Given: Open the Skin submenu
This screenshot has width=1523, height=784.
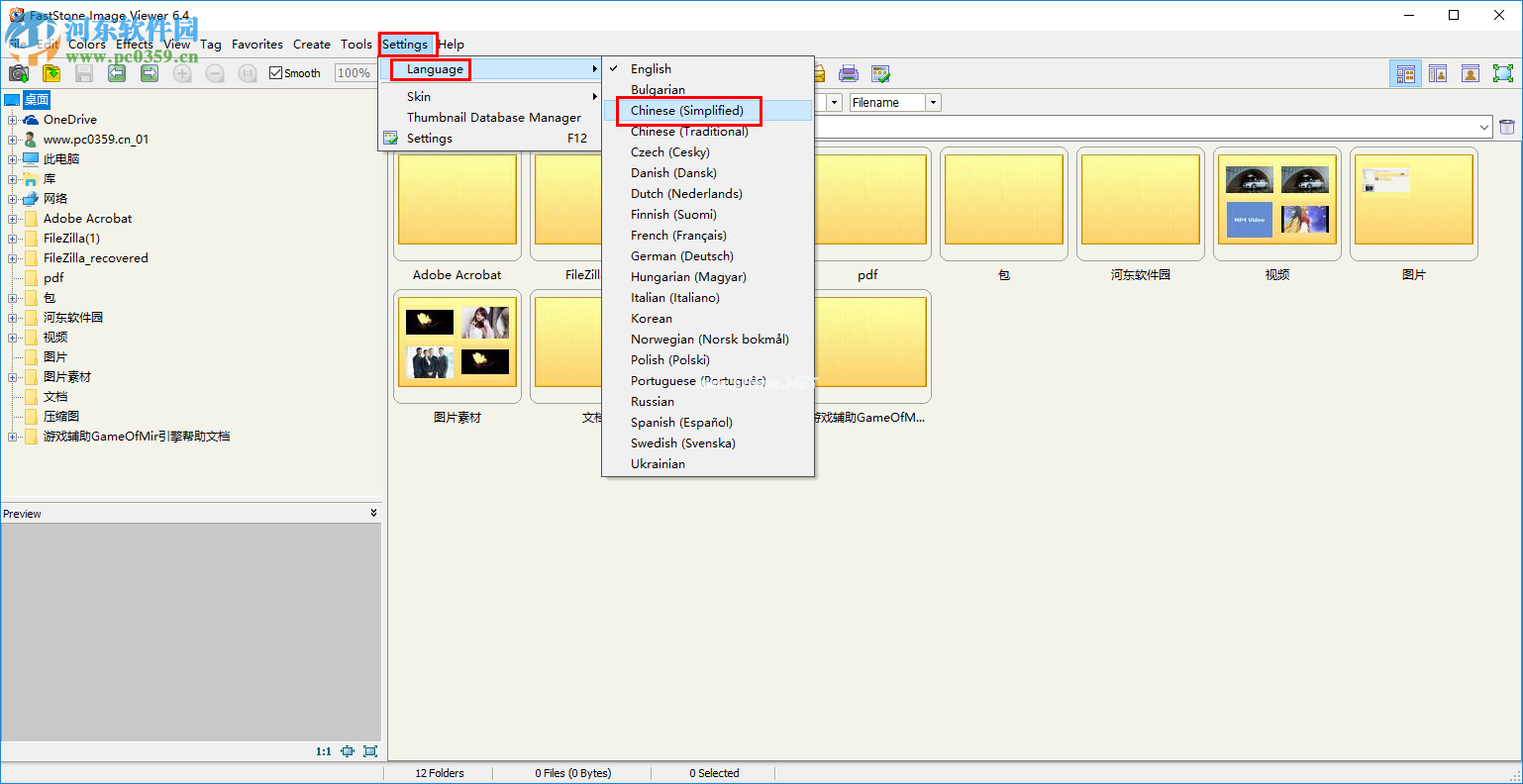Looking at the screenshot, I should [490, 96].
